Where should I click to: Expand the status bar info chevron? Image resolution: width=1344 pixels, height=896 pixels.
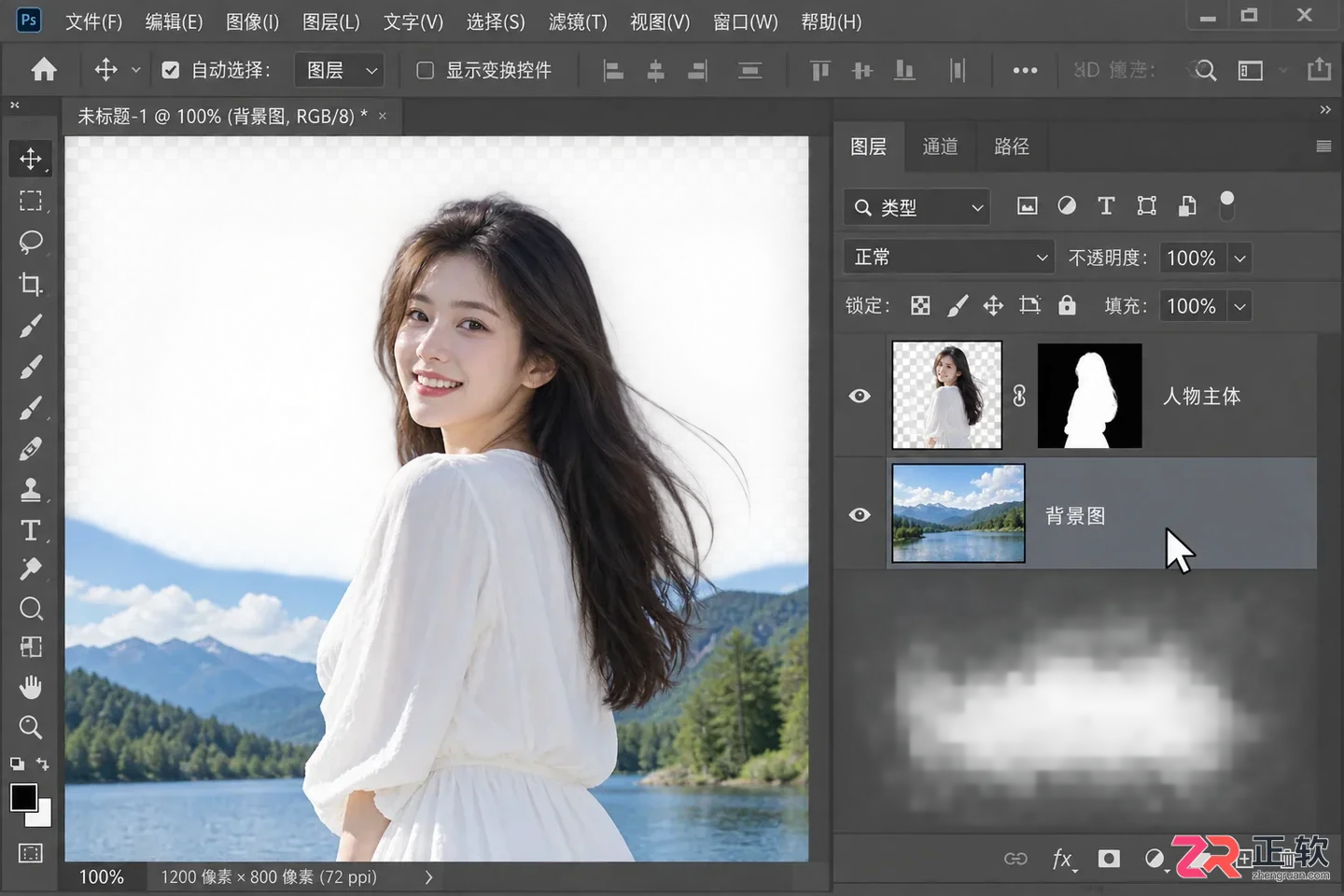click(x=428, y=877)
